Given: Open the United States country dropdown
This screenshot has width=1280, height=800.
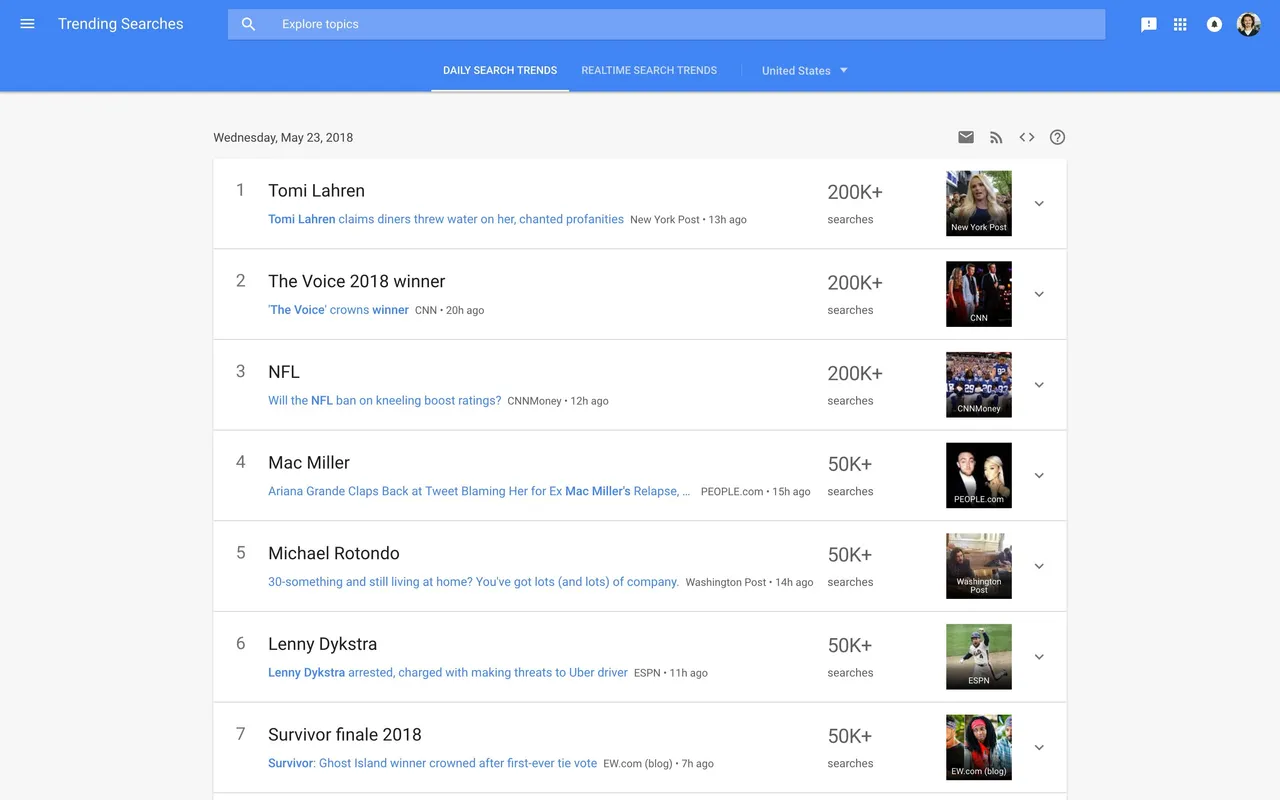Looking at the screenshot, I should (805, 70).
